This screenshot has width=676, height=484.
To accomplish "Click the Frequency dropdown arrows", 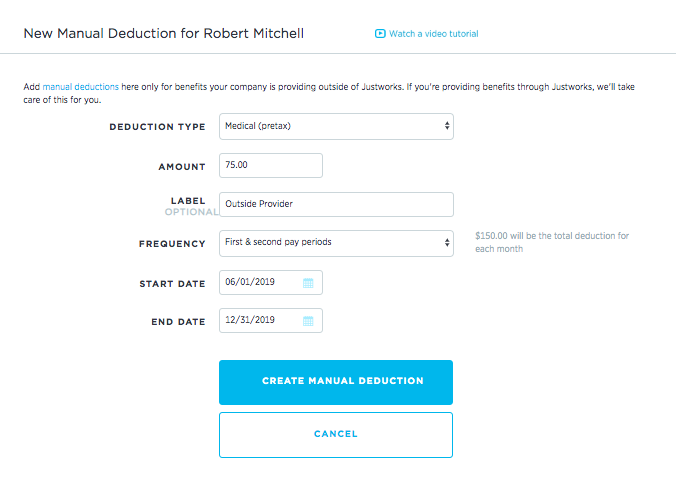I will click(x=447, y=243).
